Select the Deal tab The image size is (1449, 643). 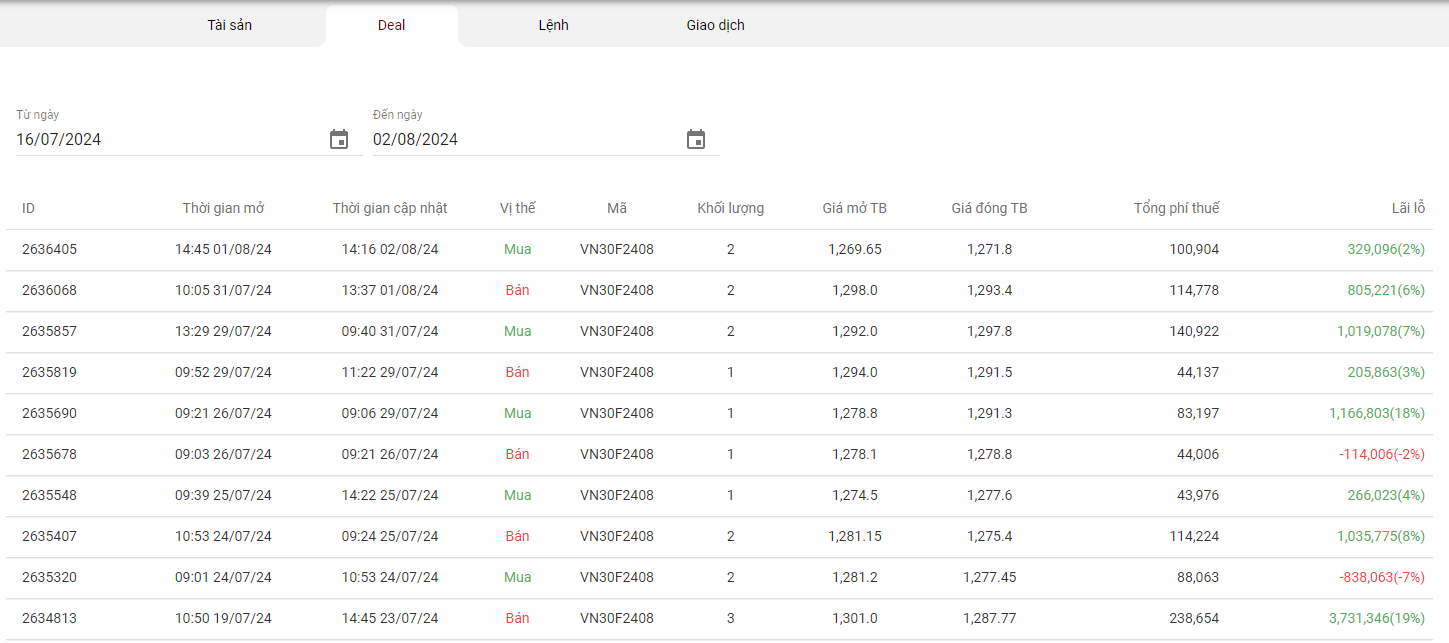pyautogui.click(x=391, y=26)
